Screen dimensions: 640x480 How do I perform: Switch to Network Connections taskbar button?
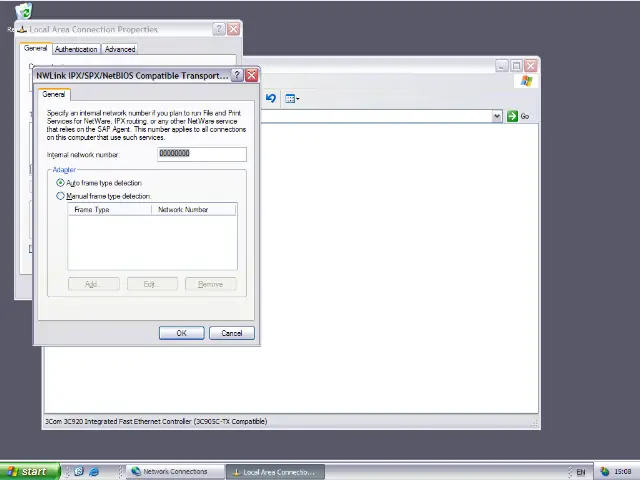[175, 471]
